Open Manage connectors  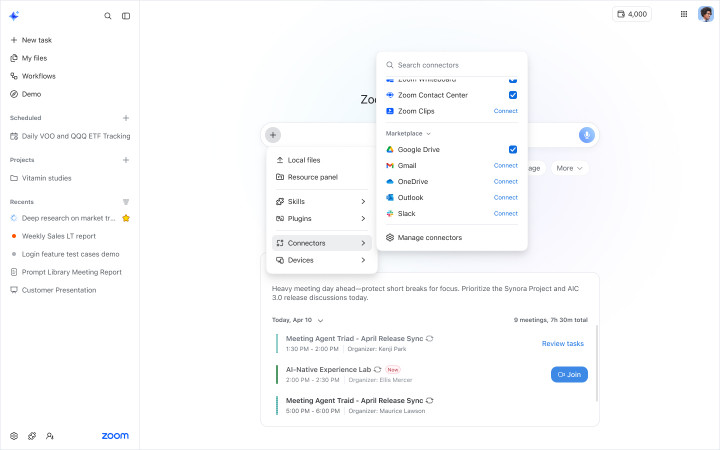point(424,237)
